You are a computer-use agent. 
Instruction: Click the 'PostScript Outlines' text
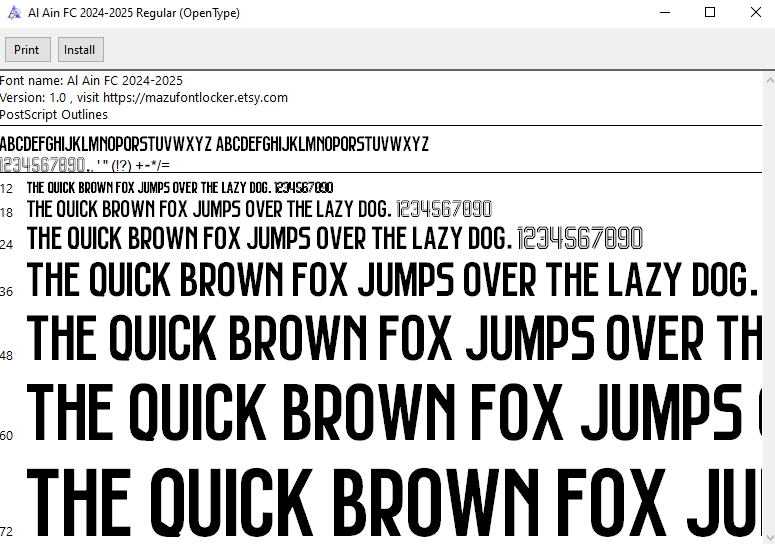point(54,114)
